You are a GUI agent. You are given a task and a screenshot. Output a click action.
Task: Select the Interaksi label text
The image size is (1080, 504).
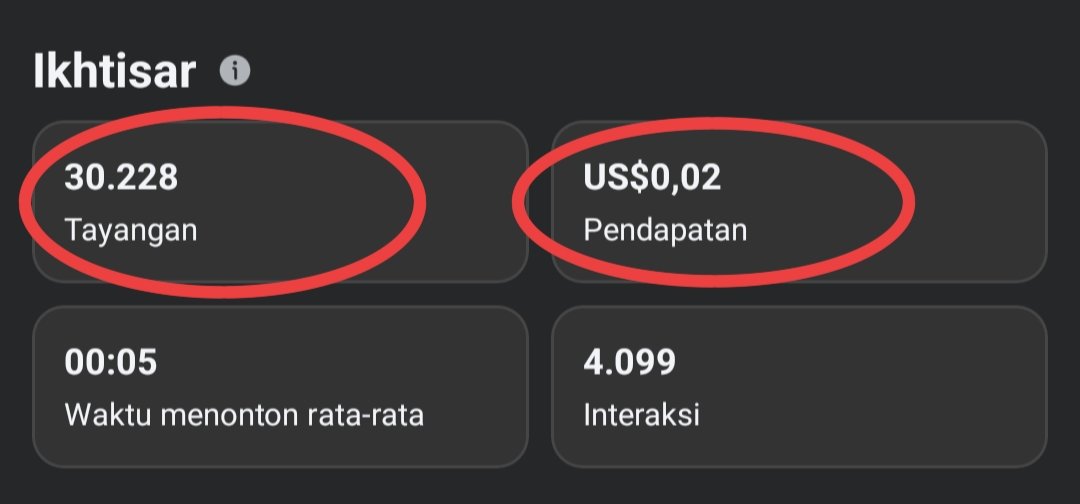[x=641, y=415]
